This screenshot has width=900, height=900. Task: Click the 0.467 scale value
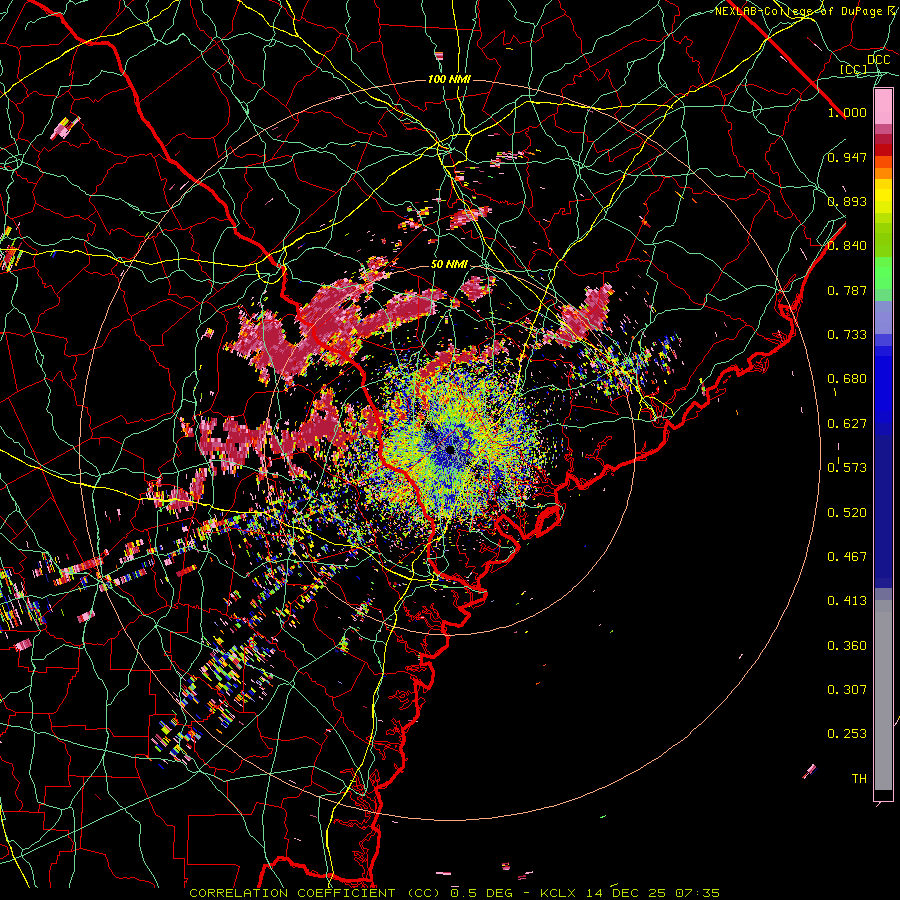coord(847,556)
